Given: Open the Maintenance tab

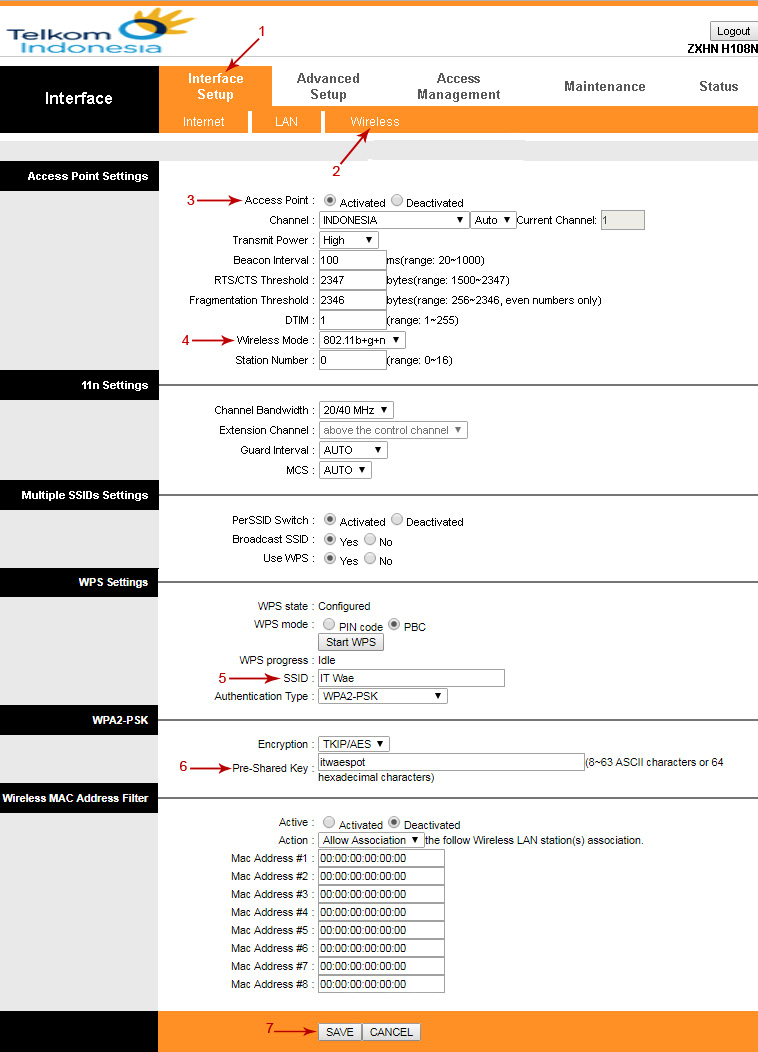Looking at the screenshot, I should coord(604,87).
